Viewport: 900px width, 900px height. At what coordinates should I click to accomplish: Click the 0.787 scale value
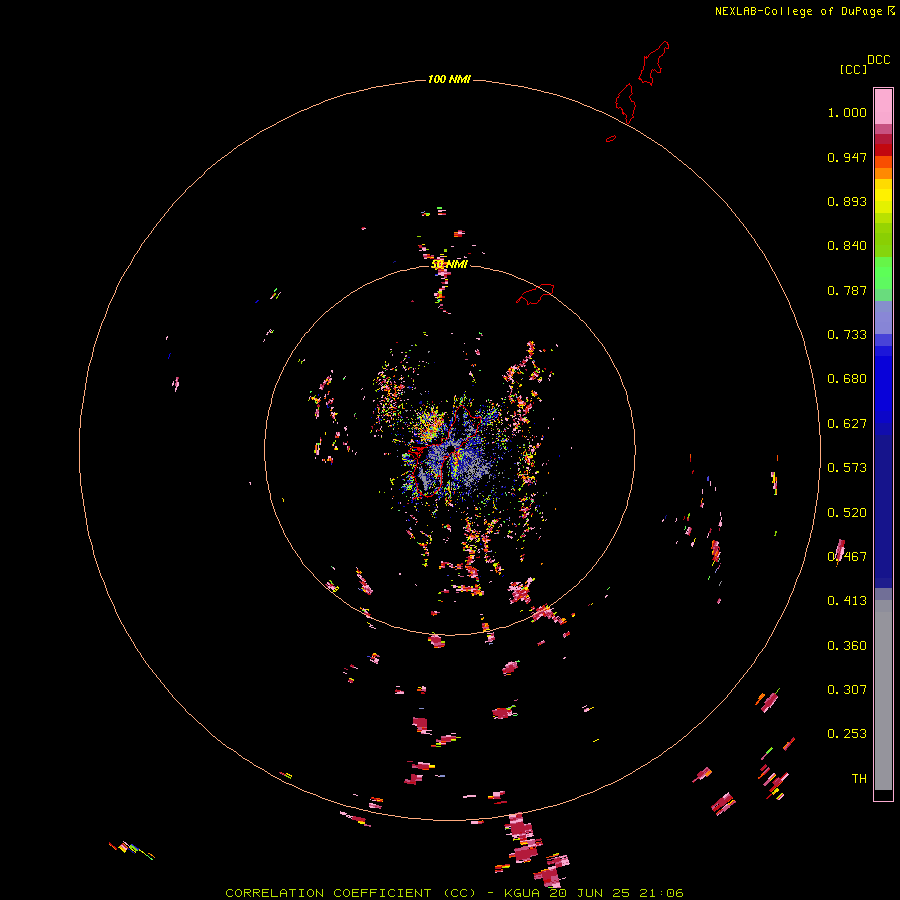(847, 290)
